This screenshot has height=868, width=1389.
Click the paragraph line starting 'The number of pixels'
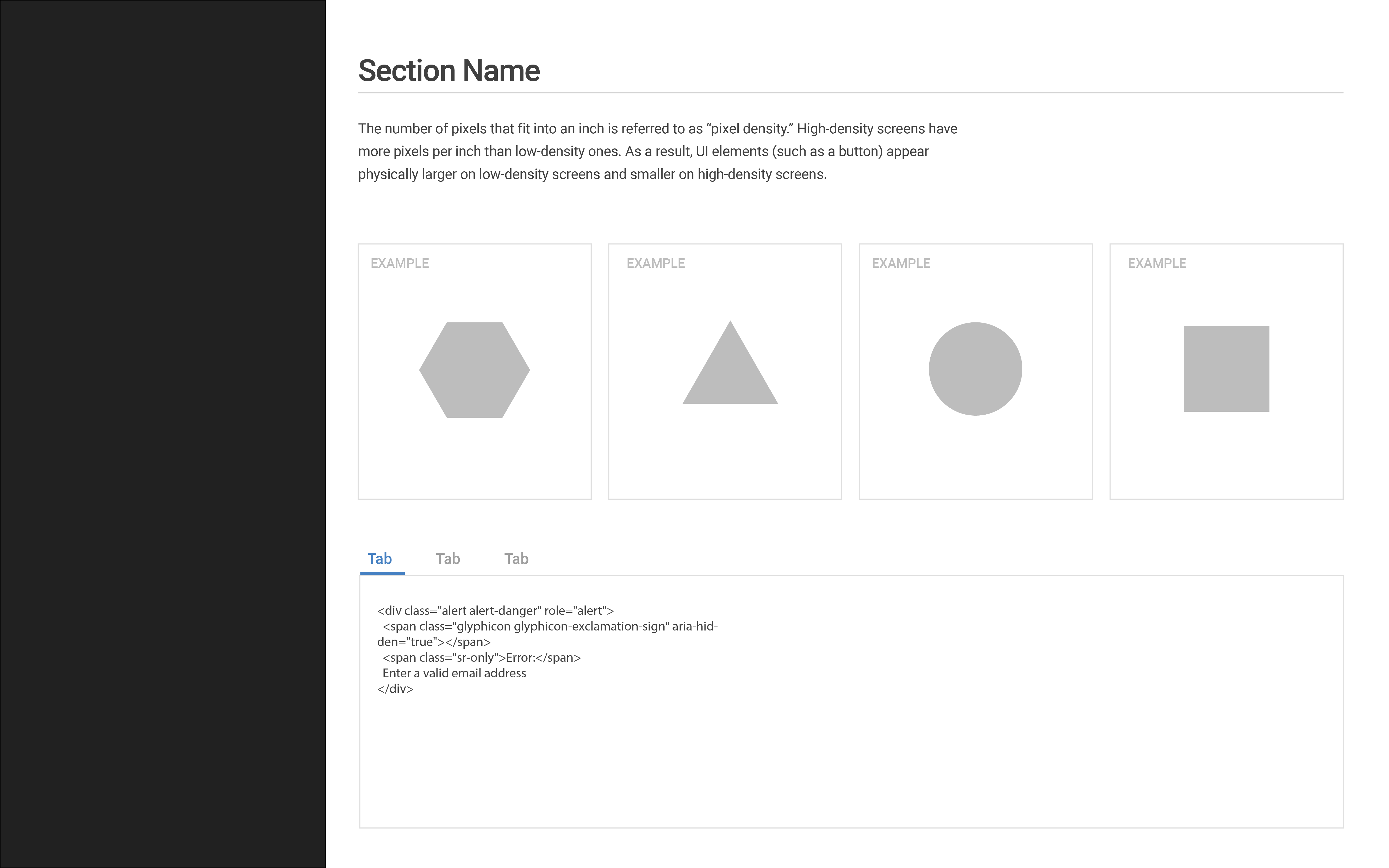point(658,129)
